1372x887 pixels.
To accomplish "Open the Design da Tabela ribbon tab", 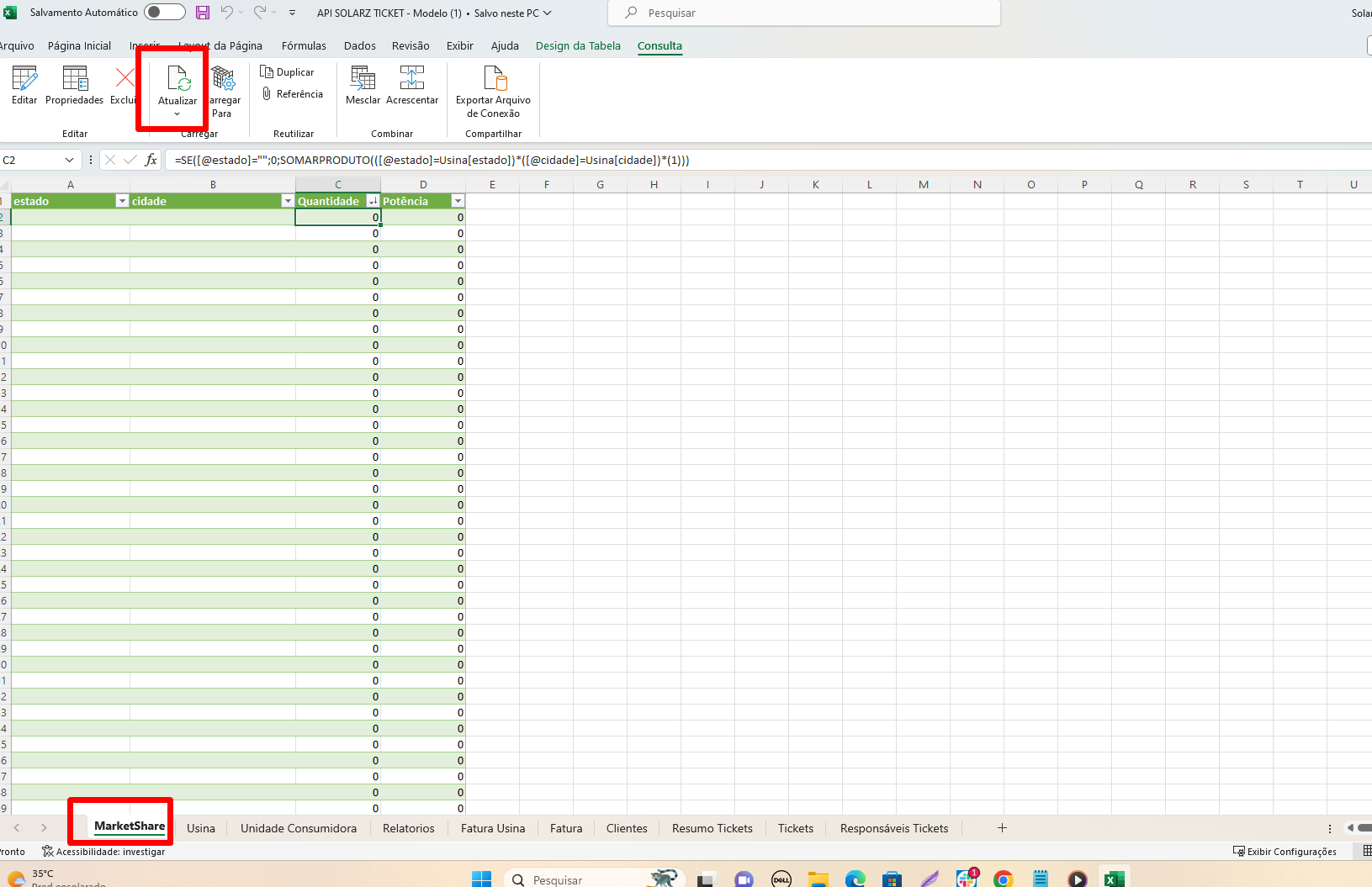I will tap(578, 46).
